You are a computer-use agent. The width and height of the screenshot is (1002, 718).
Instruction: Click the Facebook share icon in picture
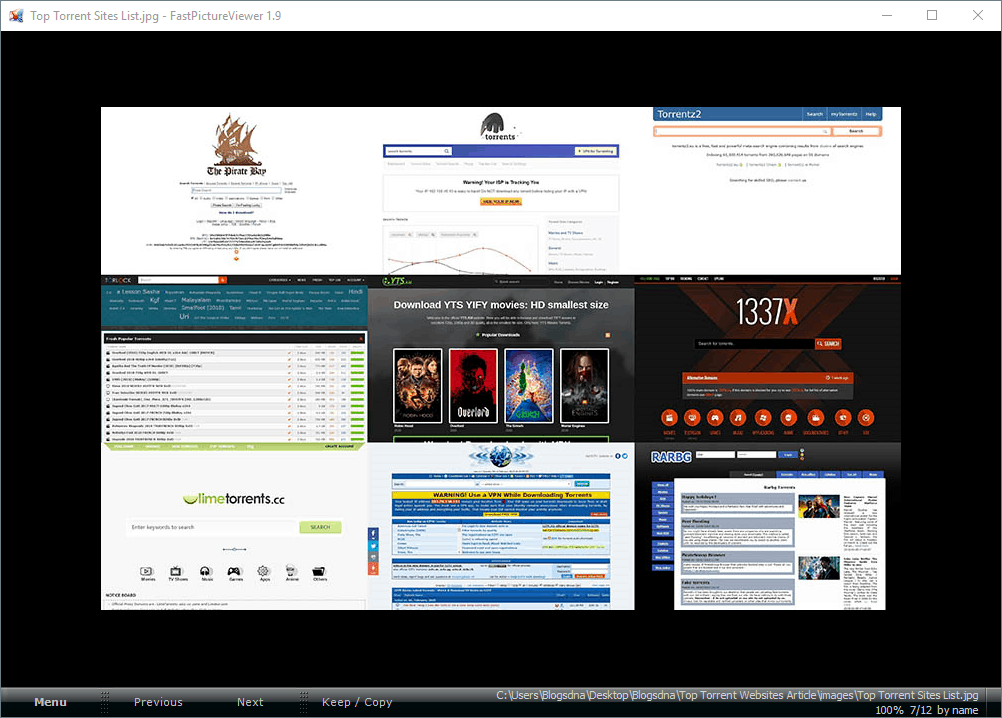tap(374, 534)
